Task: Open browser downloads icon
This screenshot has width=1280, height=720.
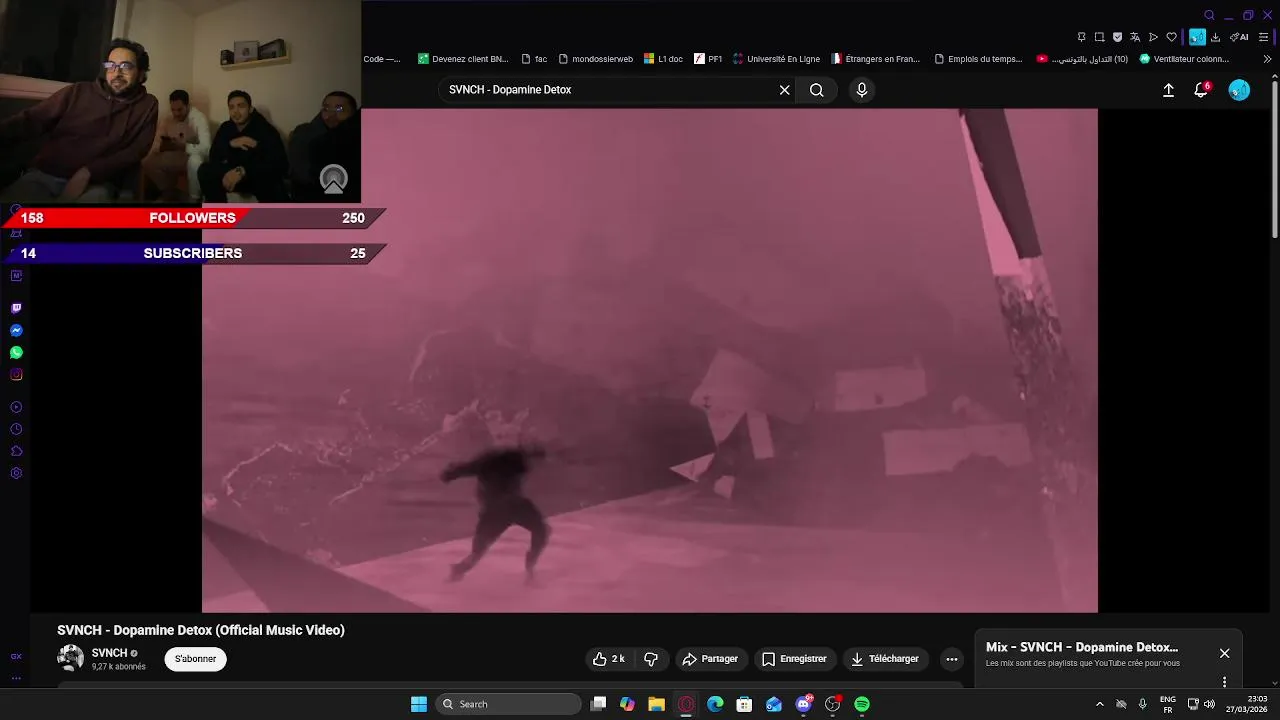Action: point(1215,37)
